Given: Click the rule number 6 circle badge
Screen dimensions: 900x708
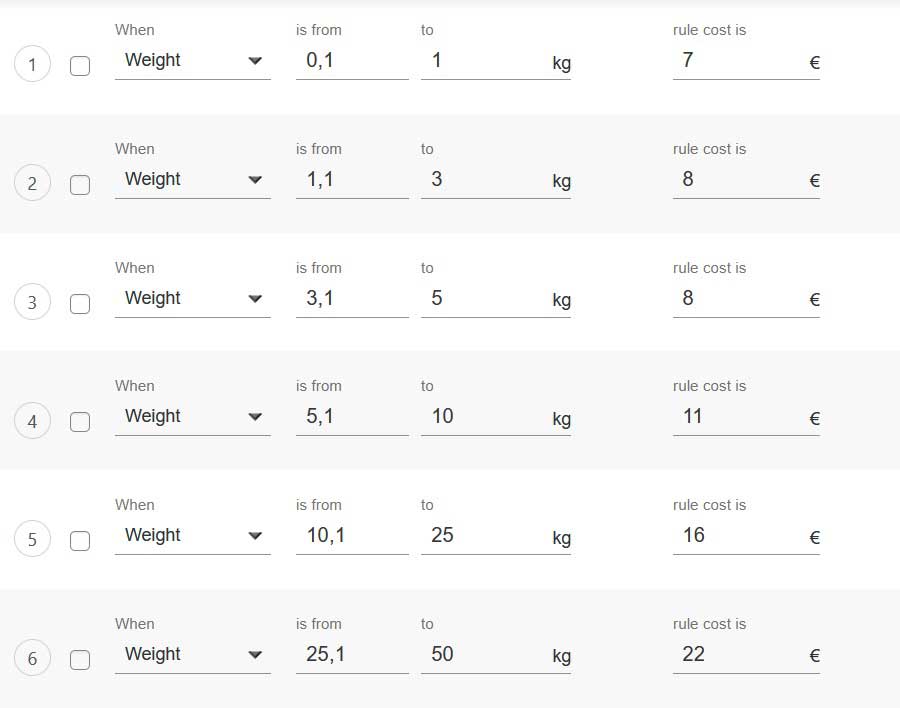Looking at the screenshot, I should click(x=32, y=659).
